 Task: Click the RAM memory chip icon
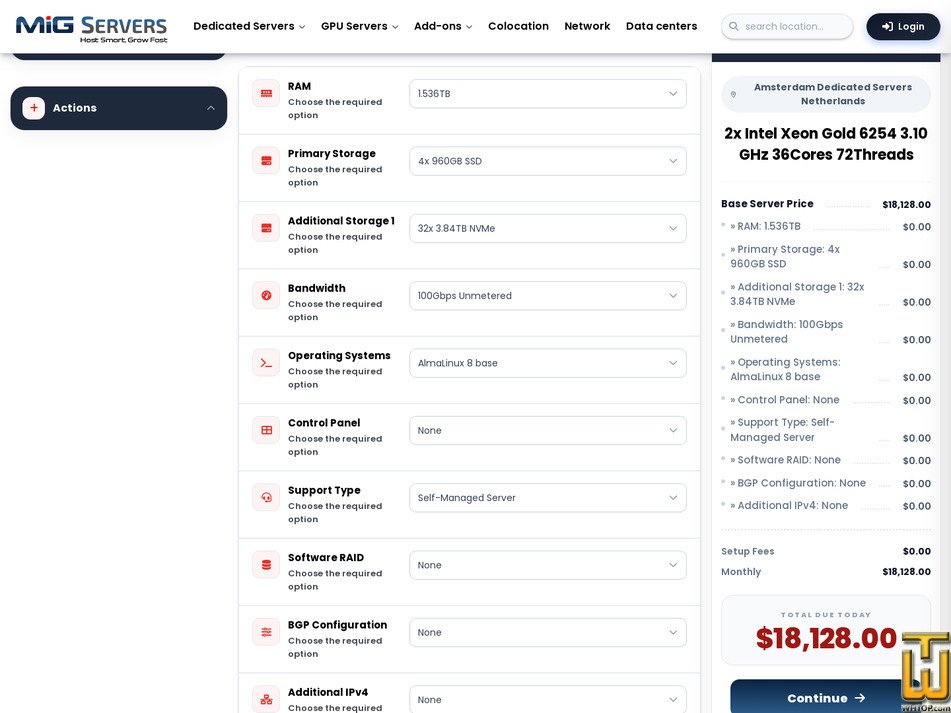tap(266, 93)
